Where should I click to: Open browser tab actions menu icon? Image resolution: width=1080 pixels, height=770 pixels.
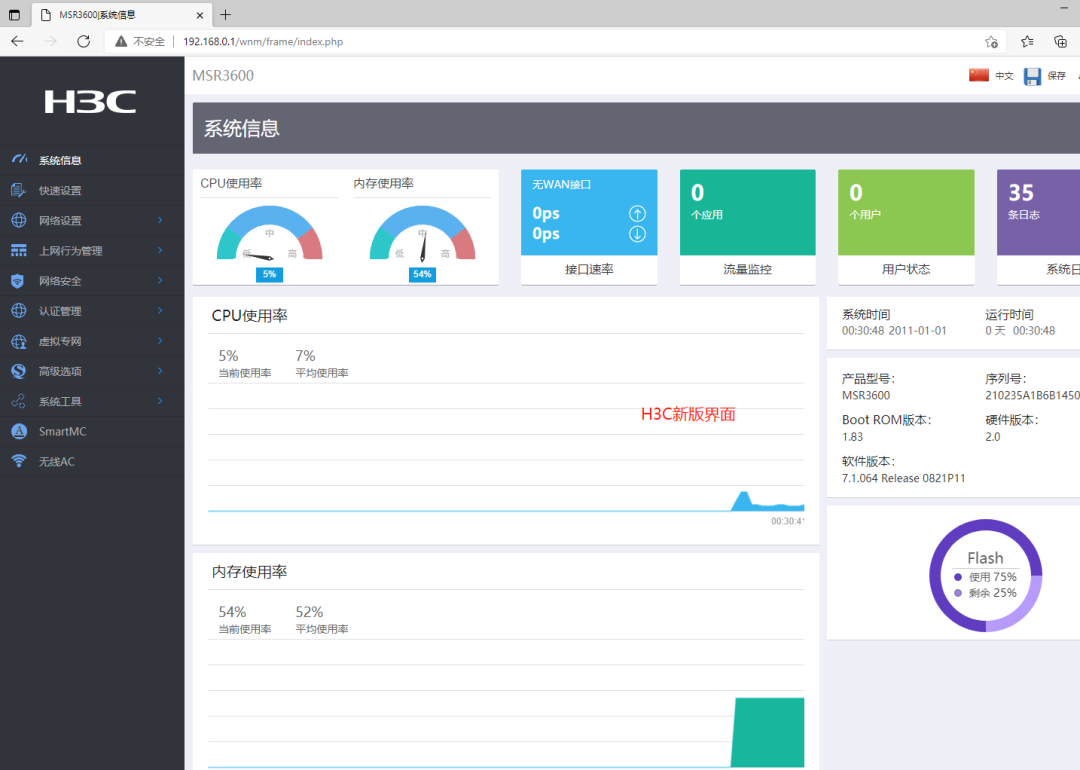coord(14,14)
